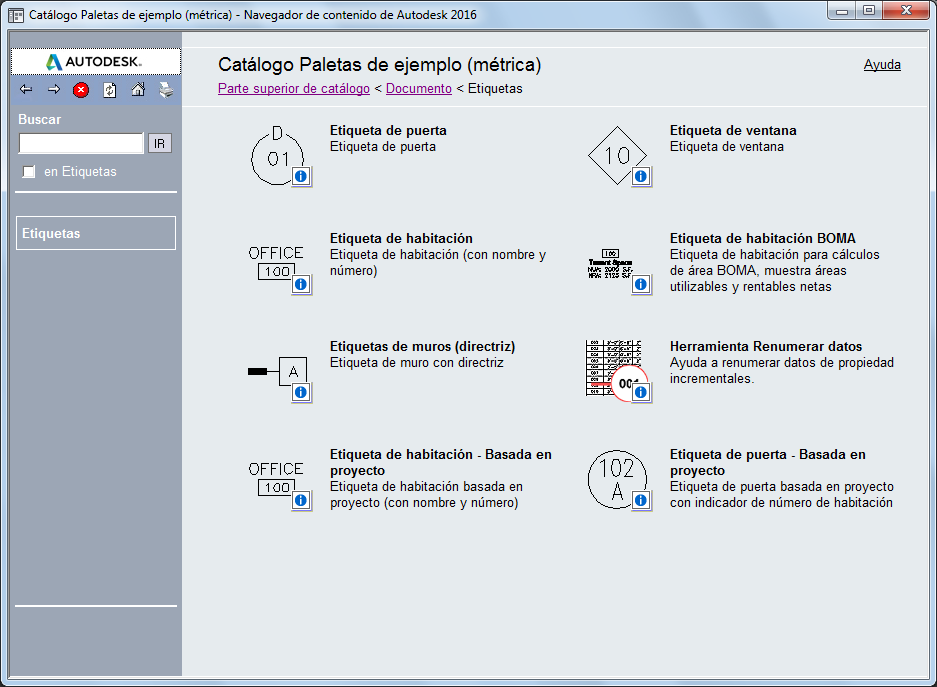
Task: Open info icon for Etiqueta de ventana
Action: click(641, 176)
